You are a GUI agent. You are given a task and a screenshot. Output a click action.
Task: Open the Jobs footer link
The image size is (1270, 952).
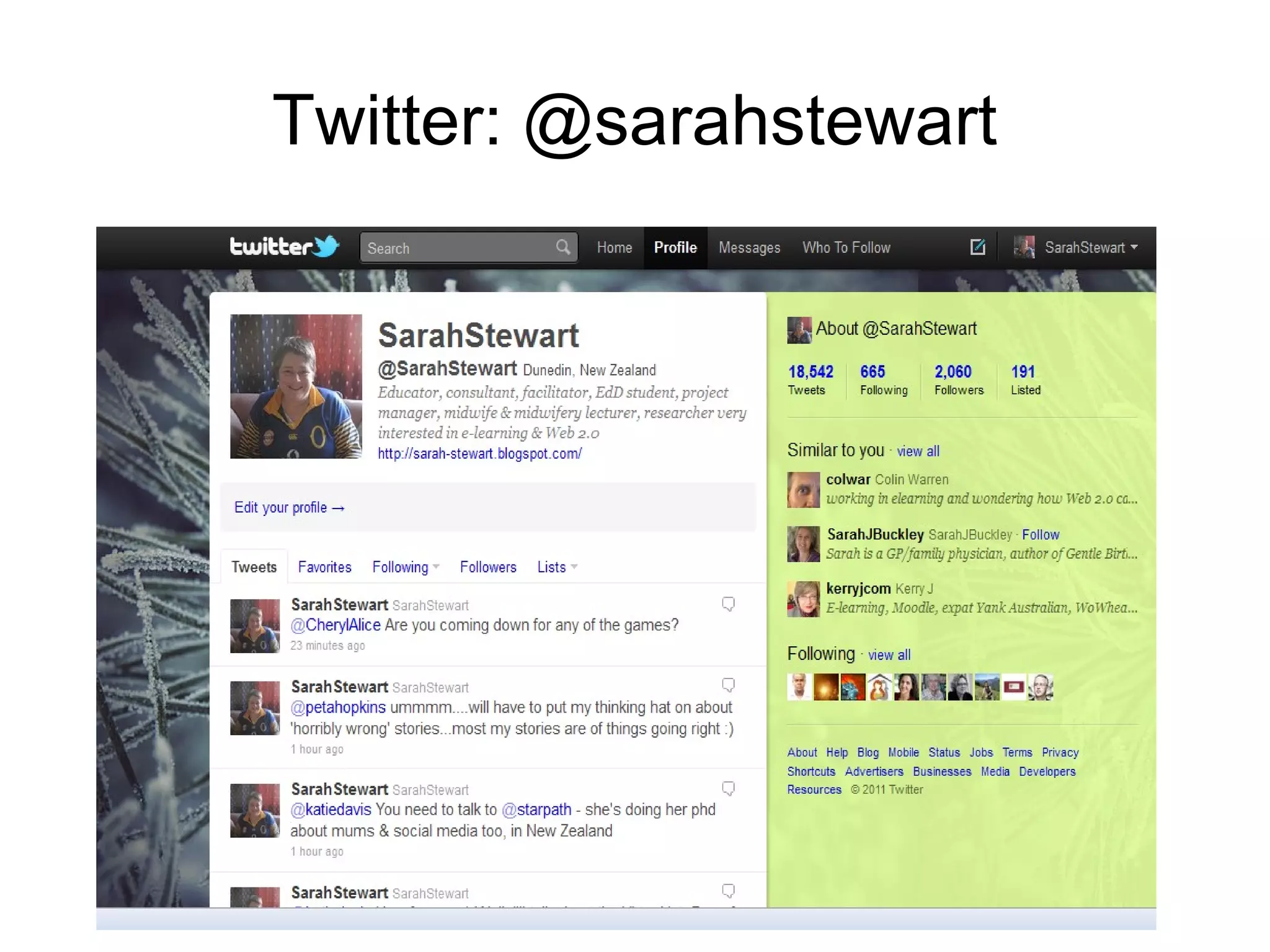pyautogui.click(x=981, y=752)
